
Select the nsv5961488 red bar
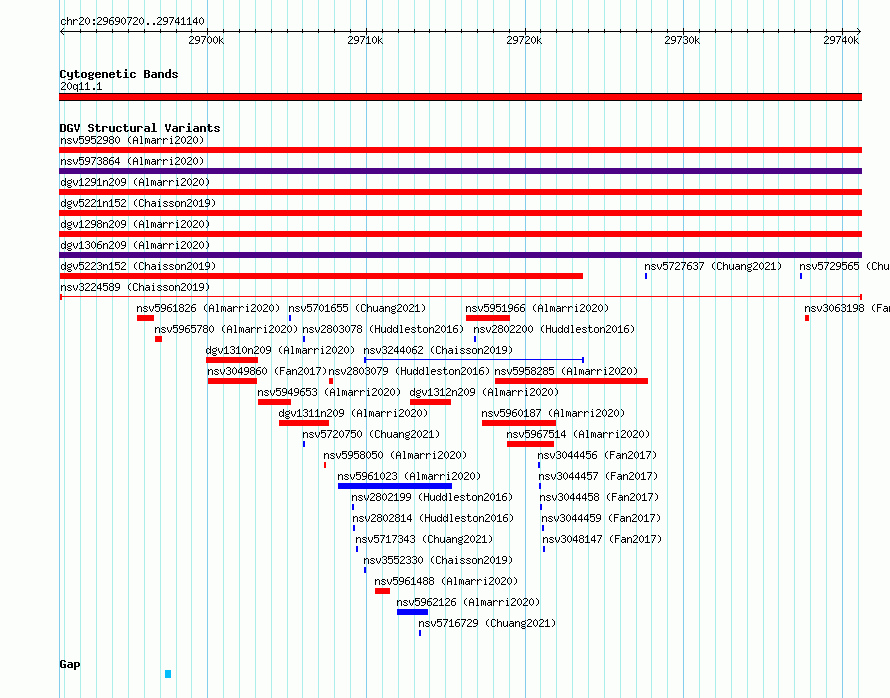pos(383,591)
